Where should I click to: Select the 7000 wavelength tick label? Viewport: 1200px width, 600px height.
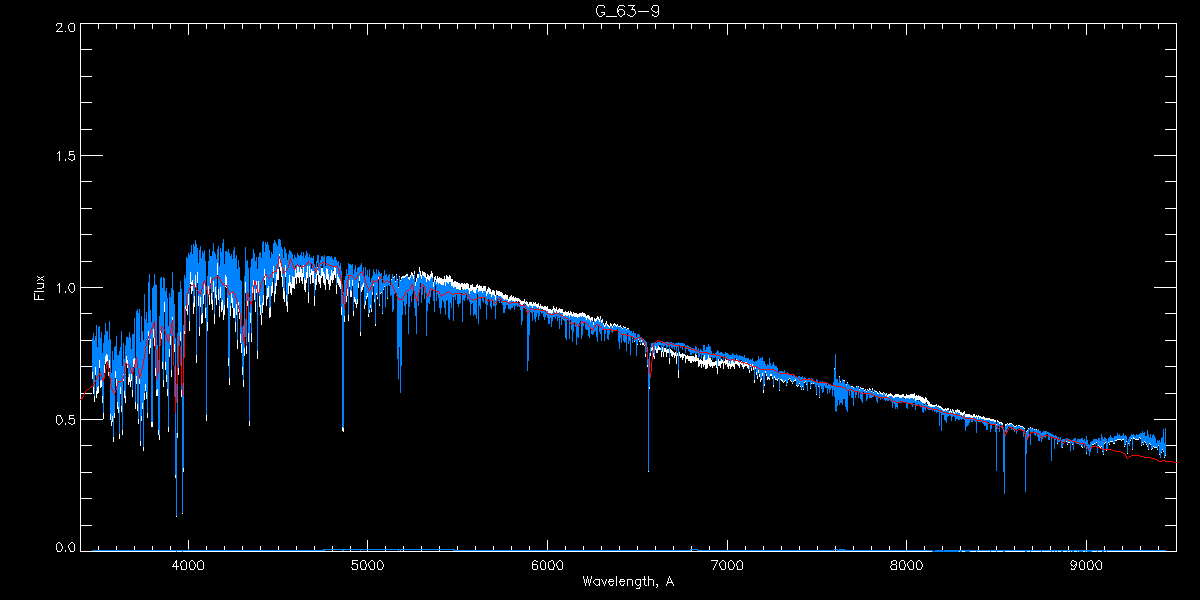727,566
